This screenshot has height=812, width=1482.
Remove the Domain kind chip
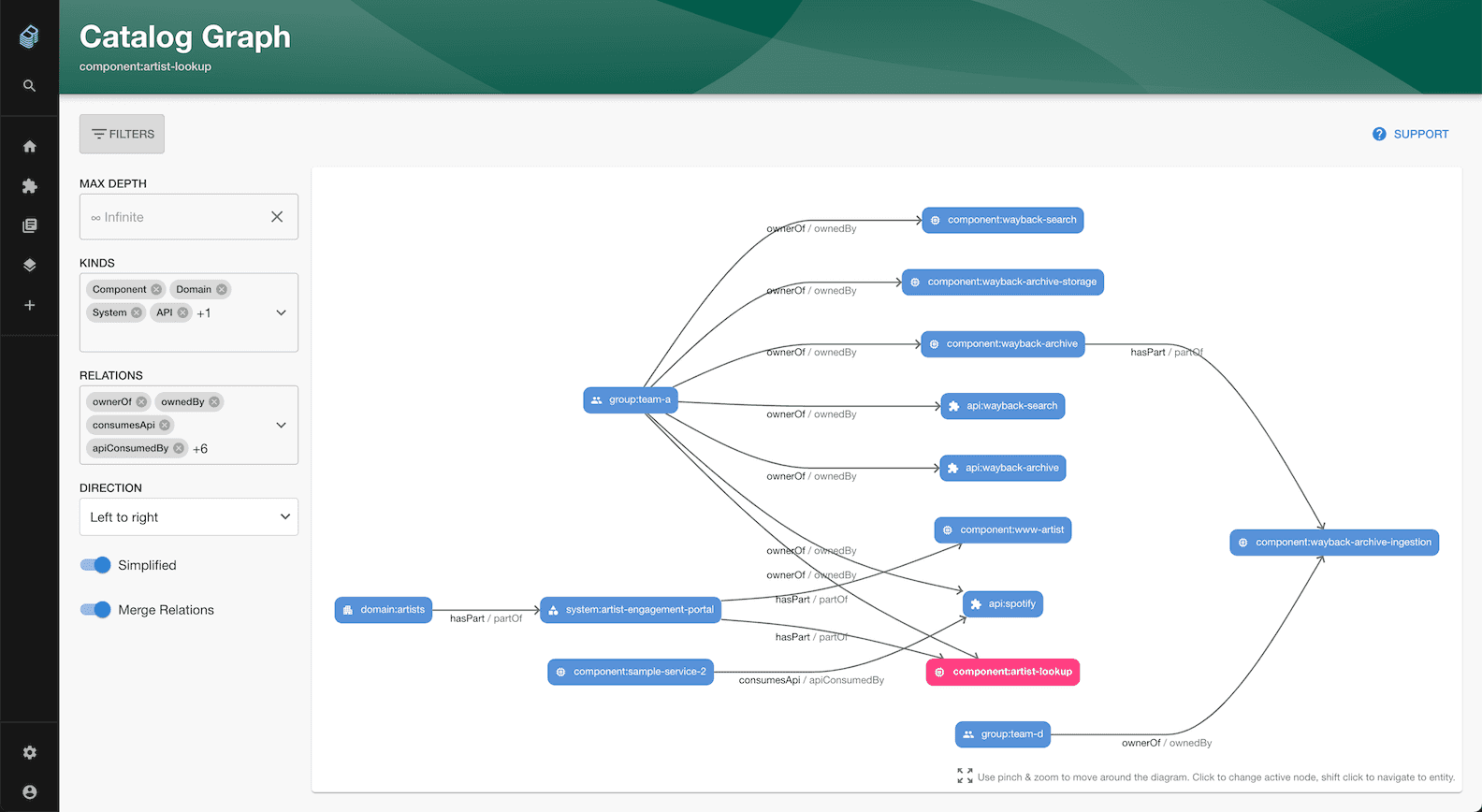pyautogui.click(x=222, y=289)
